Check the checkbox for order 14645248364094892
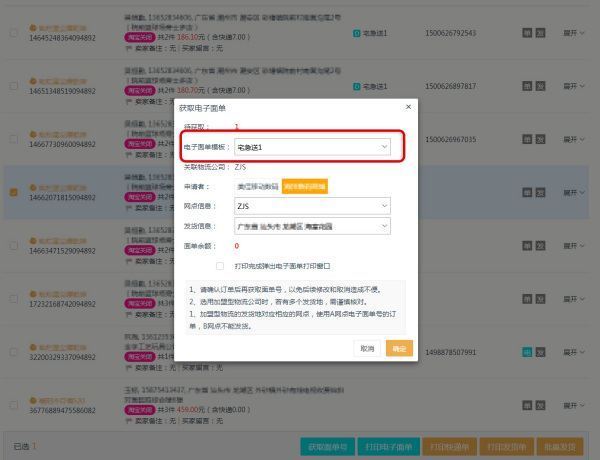Image resolution: width=600 pixels, height=460 pixels. click(x=13, y=33)
